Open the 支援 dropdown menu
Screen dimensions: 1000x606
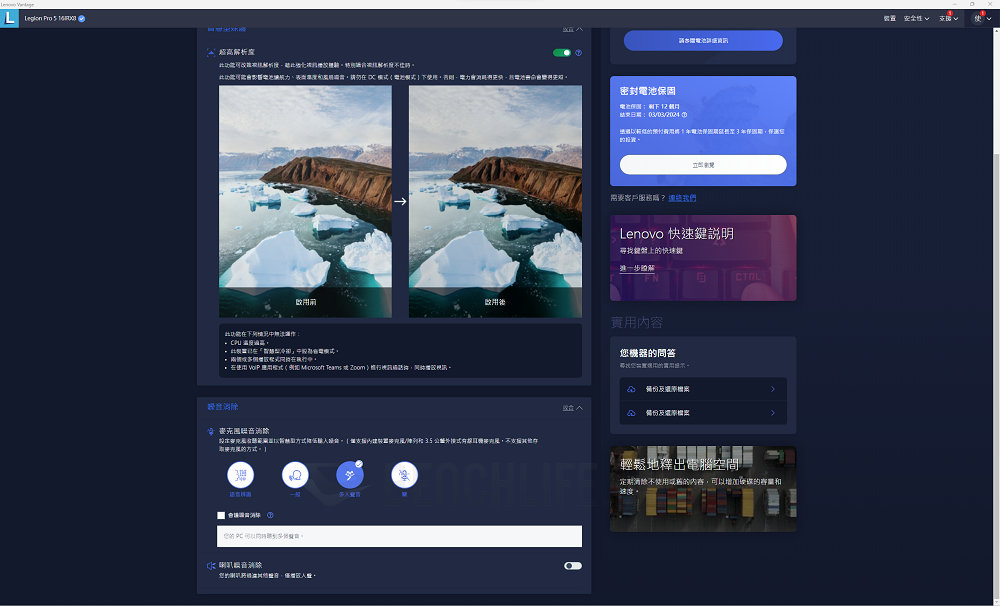coord(948,18)
